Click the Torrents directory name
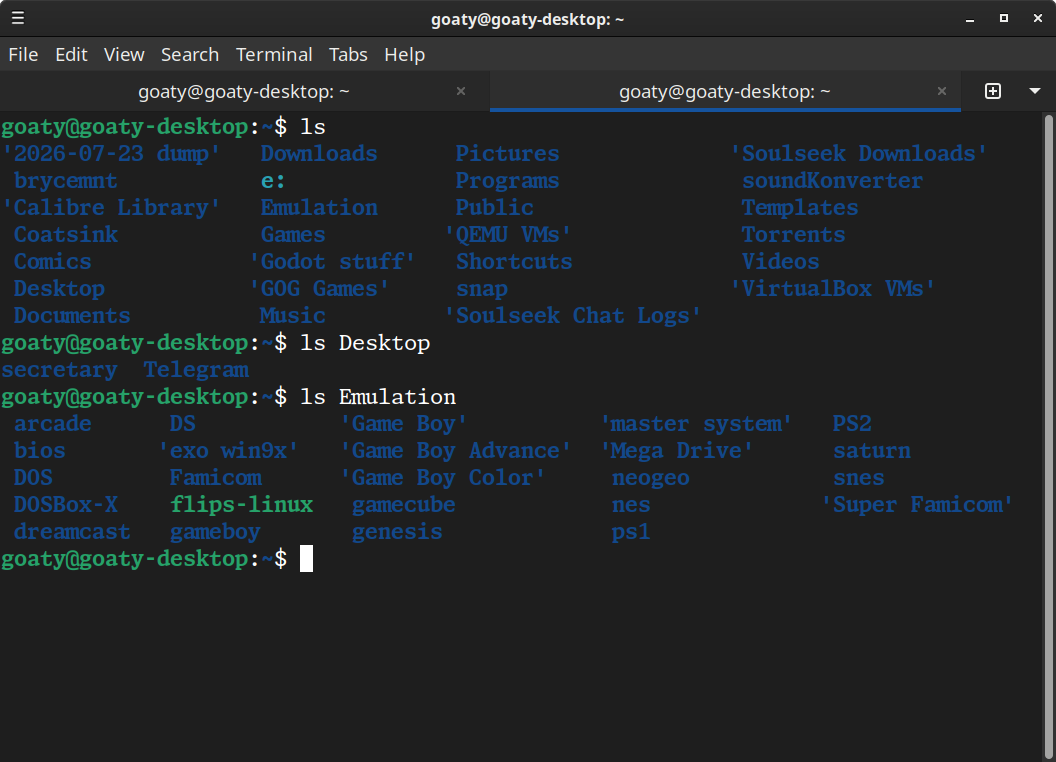This screenshot has height=762, width=1056. [x=793, y=234]
